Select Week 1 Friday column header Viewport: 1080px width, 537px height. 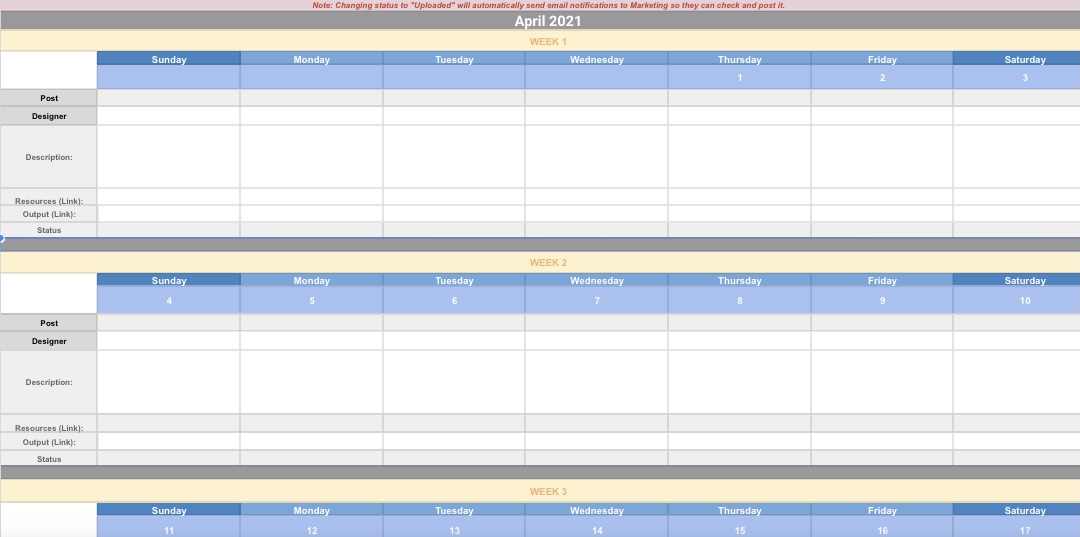(x=882, y=59)
